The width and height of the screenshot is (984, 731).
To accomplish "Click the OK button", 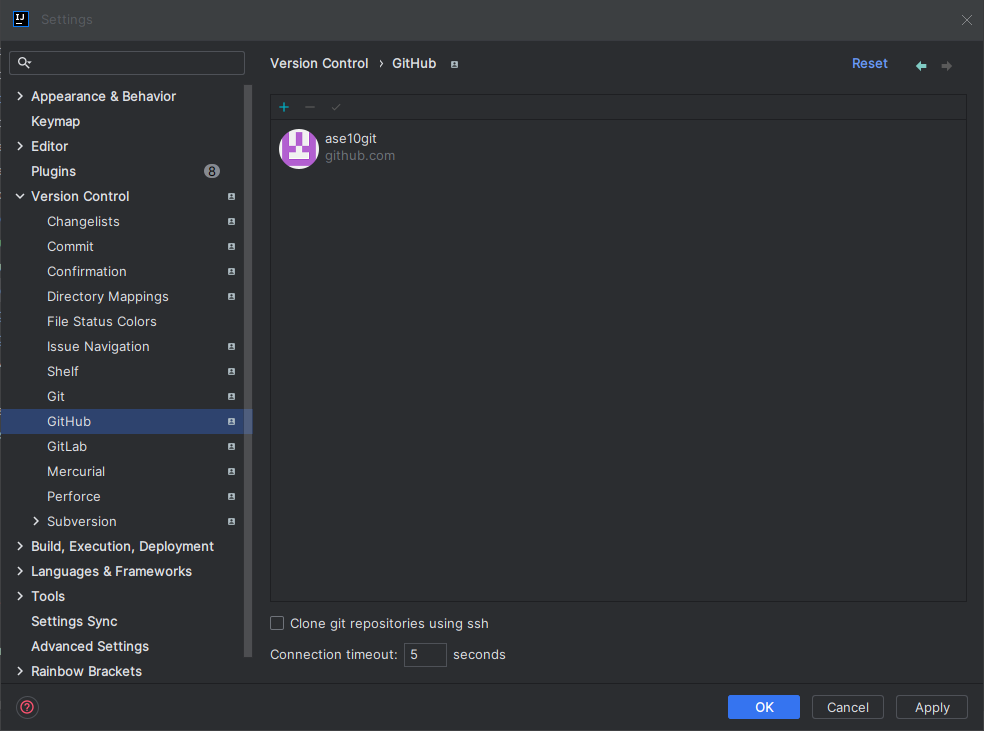I will 764,707.
